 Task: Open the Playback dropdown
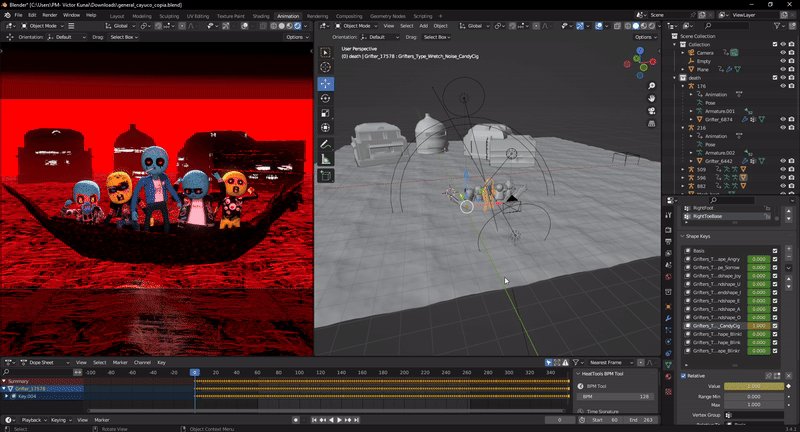(x=34, y=420)
